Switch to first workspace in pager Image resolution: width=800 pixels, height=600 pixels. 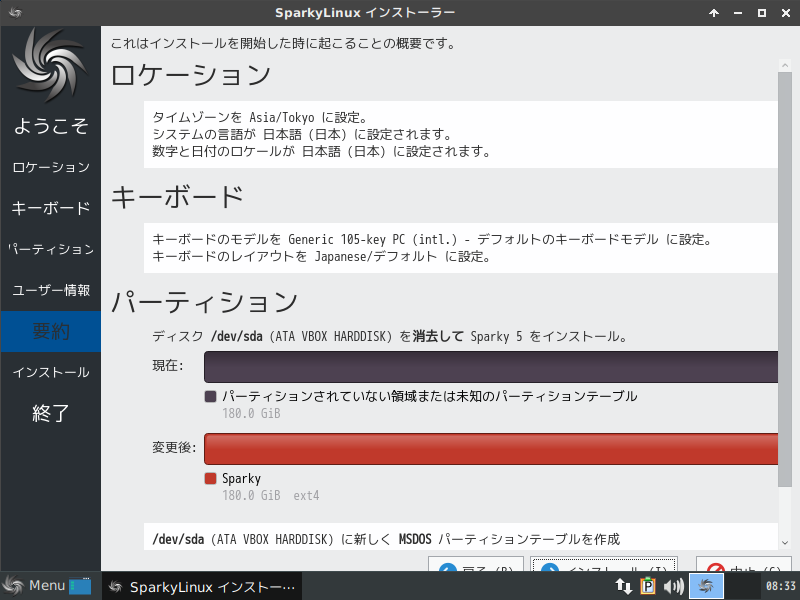[706, 586]
